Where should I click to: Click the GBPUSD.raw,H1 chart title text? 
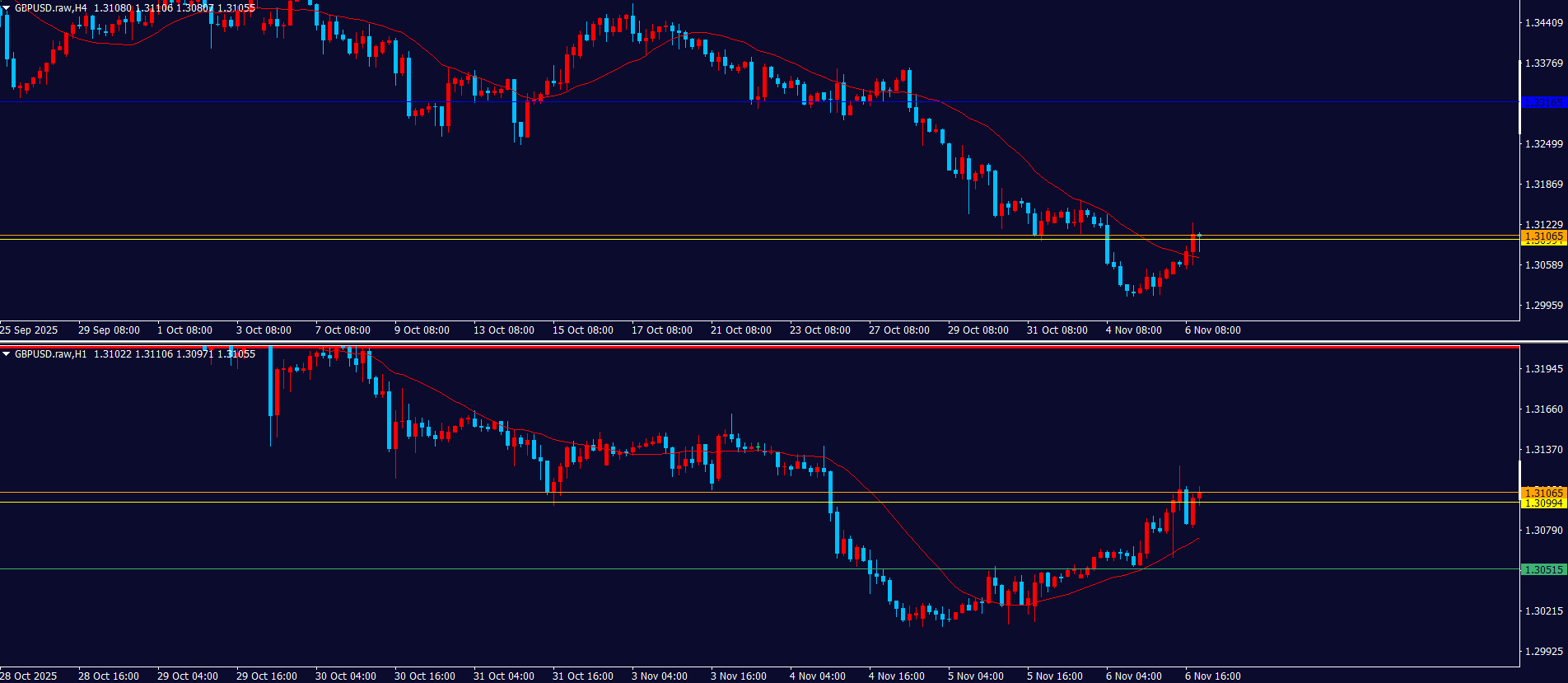click(x=50, y=354)
